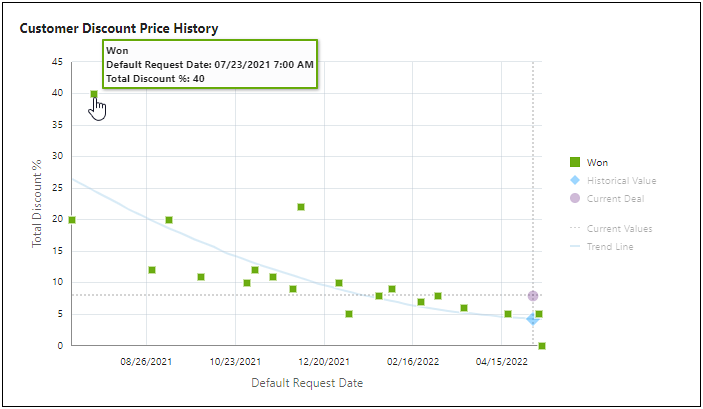Click the Default Request Date axis title
Image resolution: width=703 pixels, height=409 pixels.
tap(307, 383)
